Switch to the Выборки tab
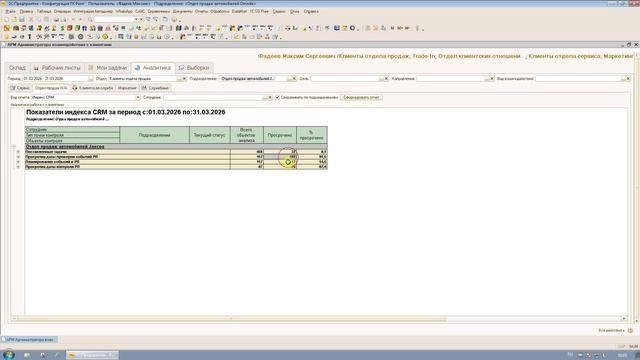The width and height of the screenshot is (640, 360). pos(194,68)
